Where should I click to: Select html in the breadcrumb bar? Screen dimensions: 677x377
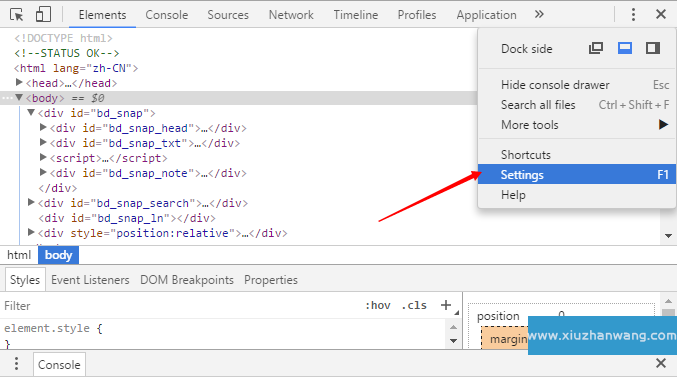[x=19, y=255]
